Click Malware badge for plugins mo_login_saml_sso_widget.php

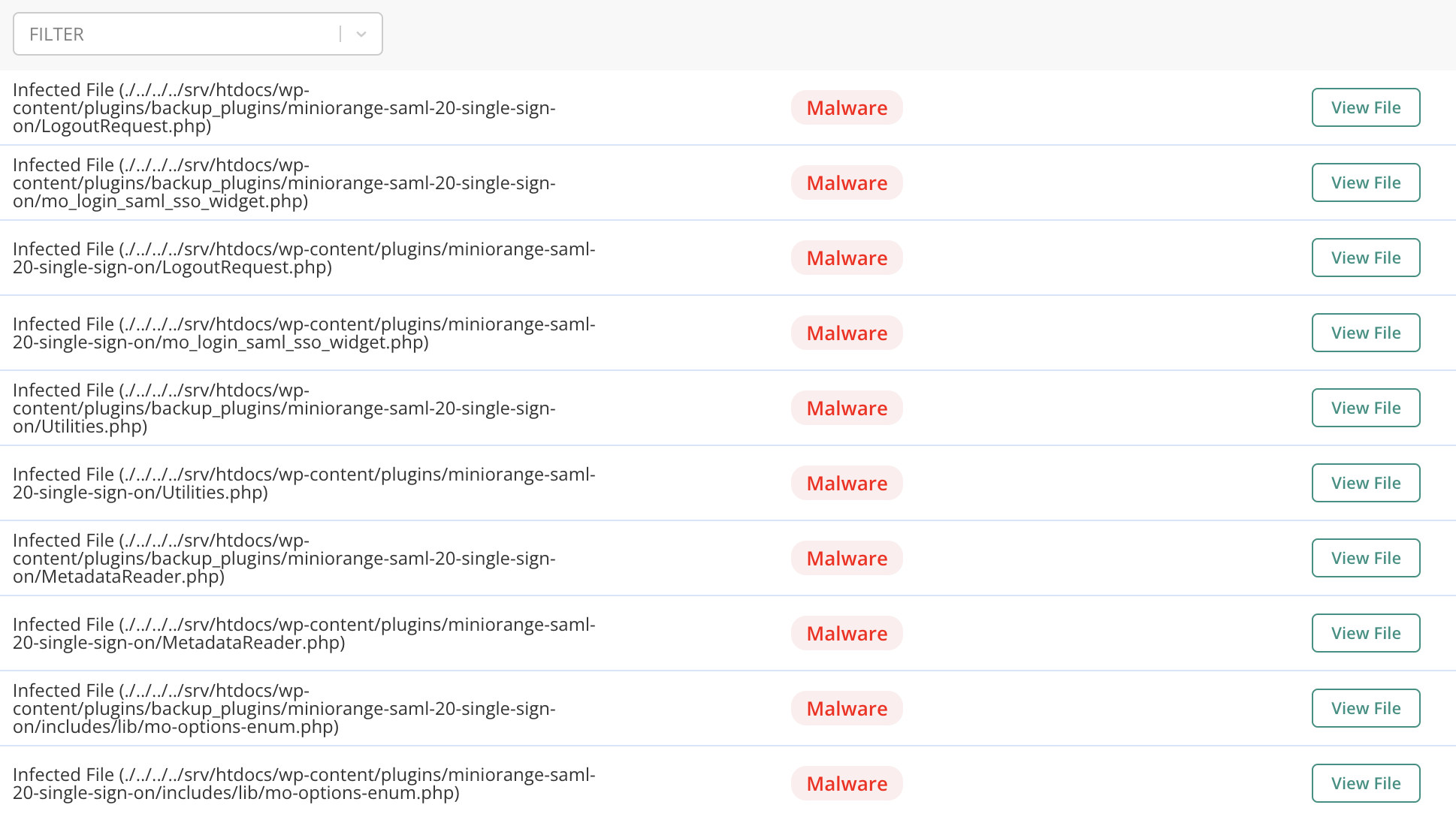pos(846,333)
